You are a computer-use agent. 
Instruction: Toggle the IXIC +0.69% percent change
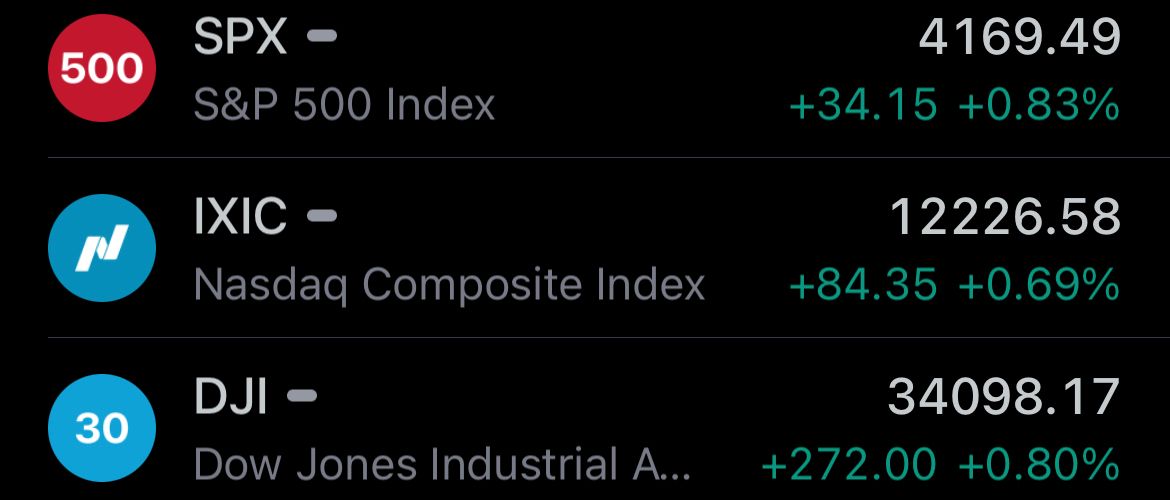tap(1039, 285)
